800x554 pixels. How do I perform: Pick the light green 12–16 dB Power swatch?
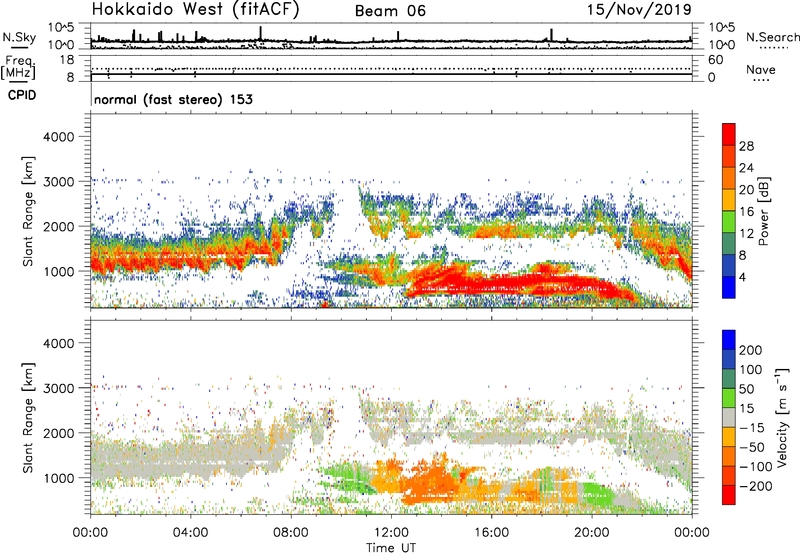(729, 221)
